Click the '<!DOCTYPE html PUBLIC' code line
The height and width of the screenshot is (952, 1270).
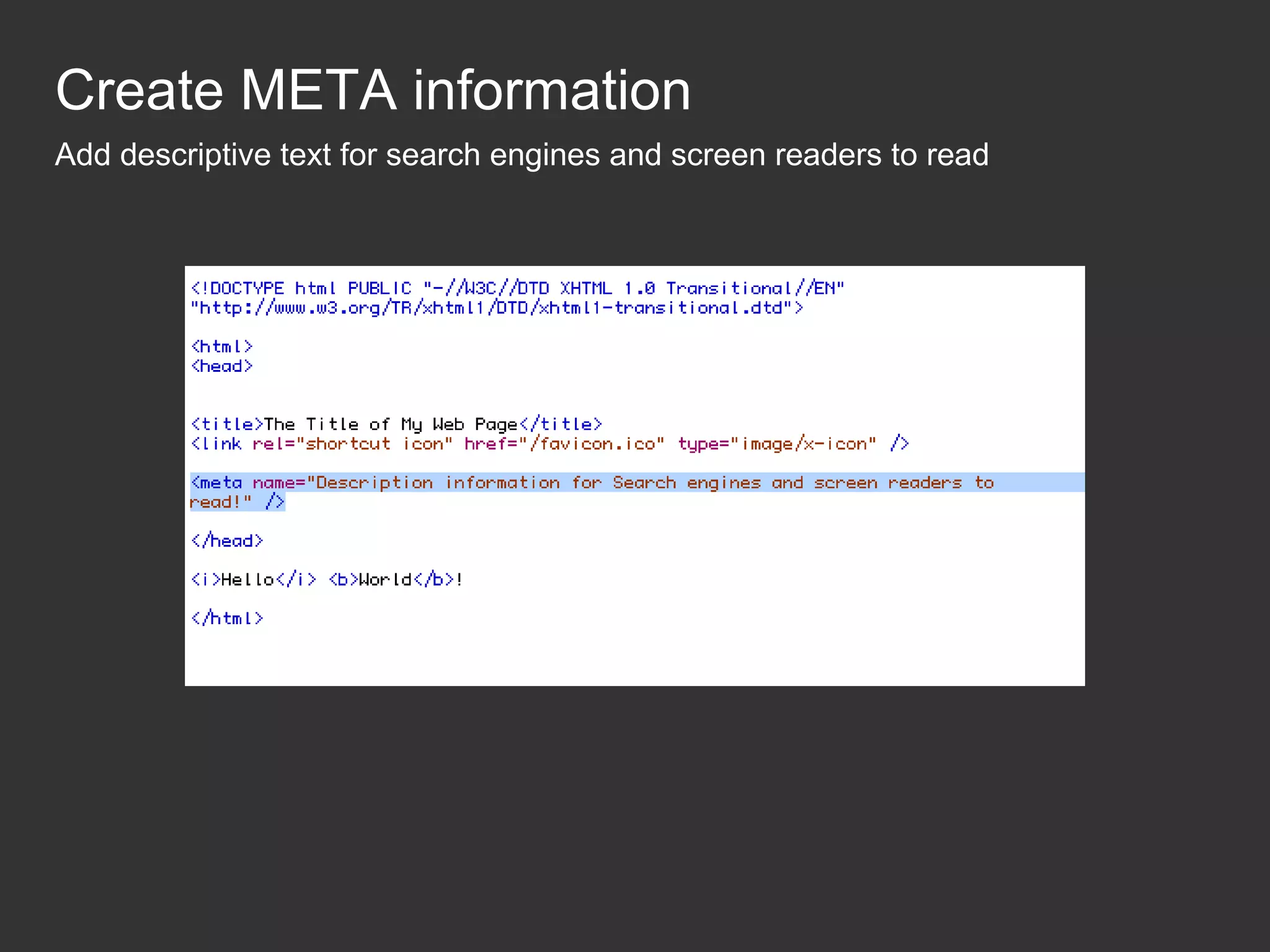(518, 288)
